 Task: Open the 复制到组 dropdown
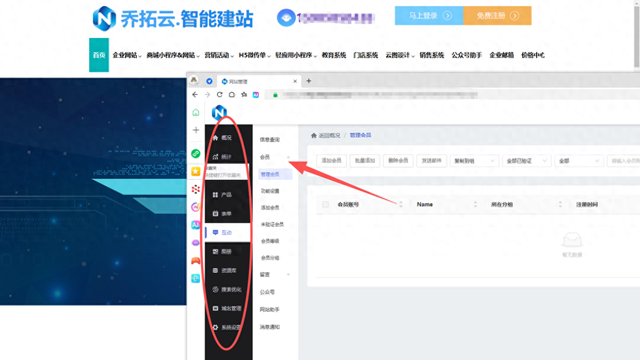tap(474, 161)
